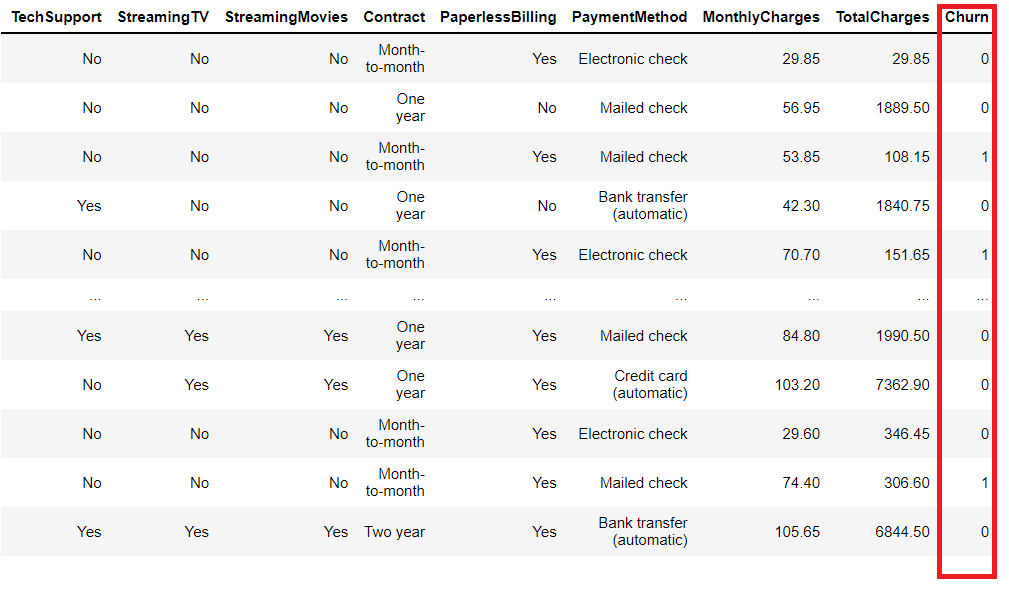Image resolution: width=1009 pixels, height=601 pixels.
Task: Click the Two year contract cell
Action: 394,532
